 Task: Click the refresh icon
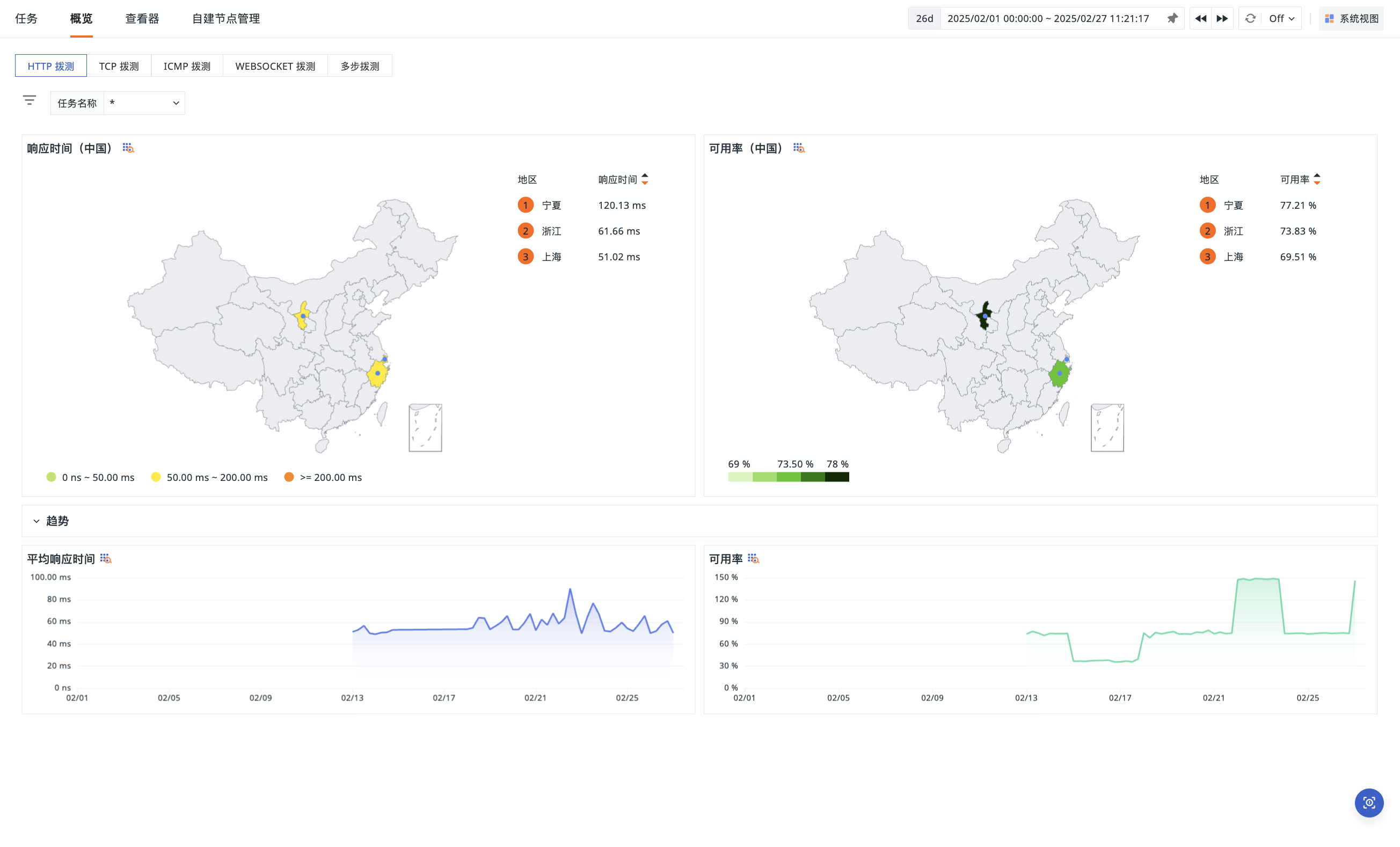(1250, 19)
